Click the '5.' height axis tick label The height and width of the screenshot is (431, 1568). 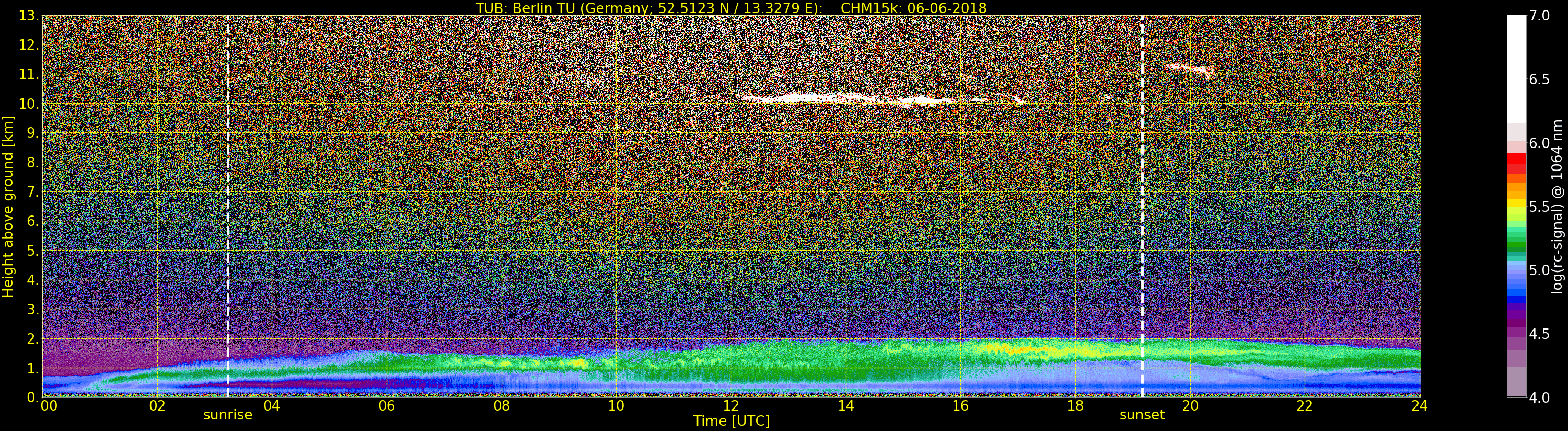[33, 251]
